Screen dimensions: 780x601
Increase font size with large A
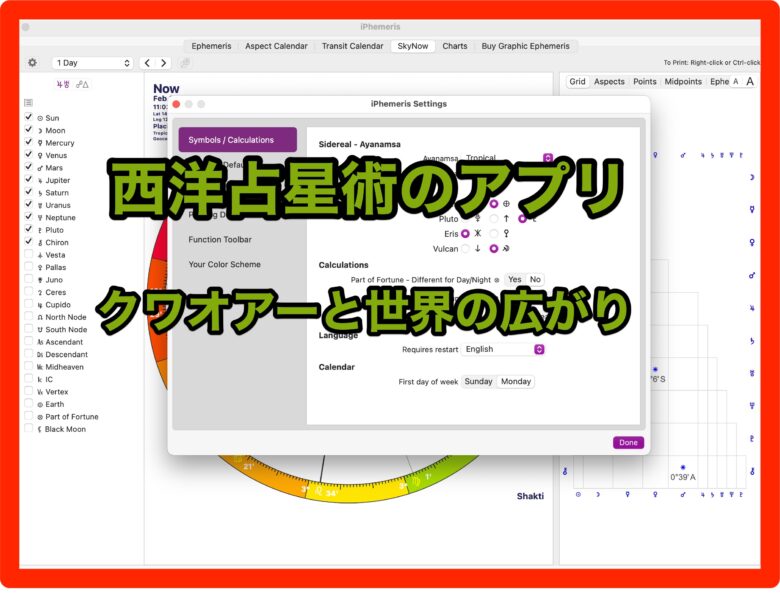click(750, 82)
